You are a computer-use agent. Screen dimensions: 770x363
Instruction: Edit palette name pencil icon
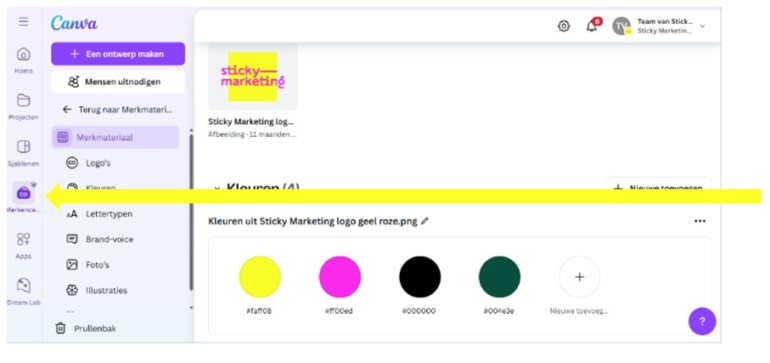point(425,221)
